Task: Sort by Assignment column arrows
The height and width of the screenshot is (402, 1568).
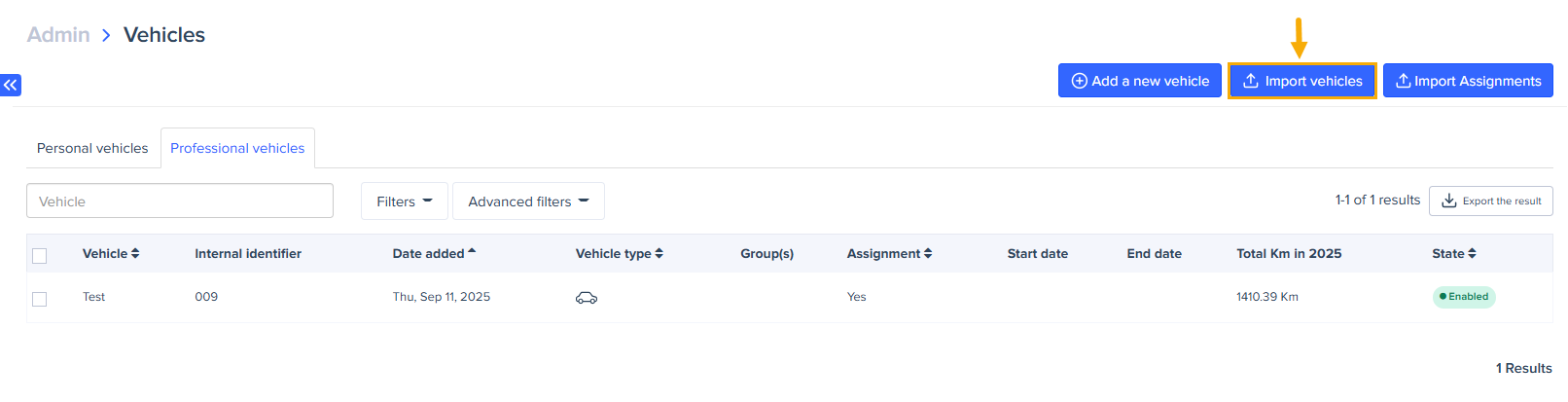Action: coord(928,254)
